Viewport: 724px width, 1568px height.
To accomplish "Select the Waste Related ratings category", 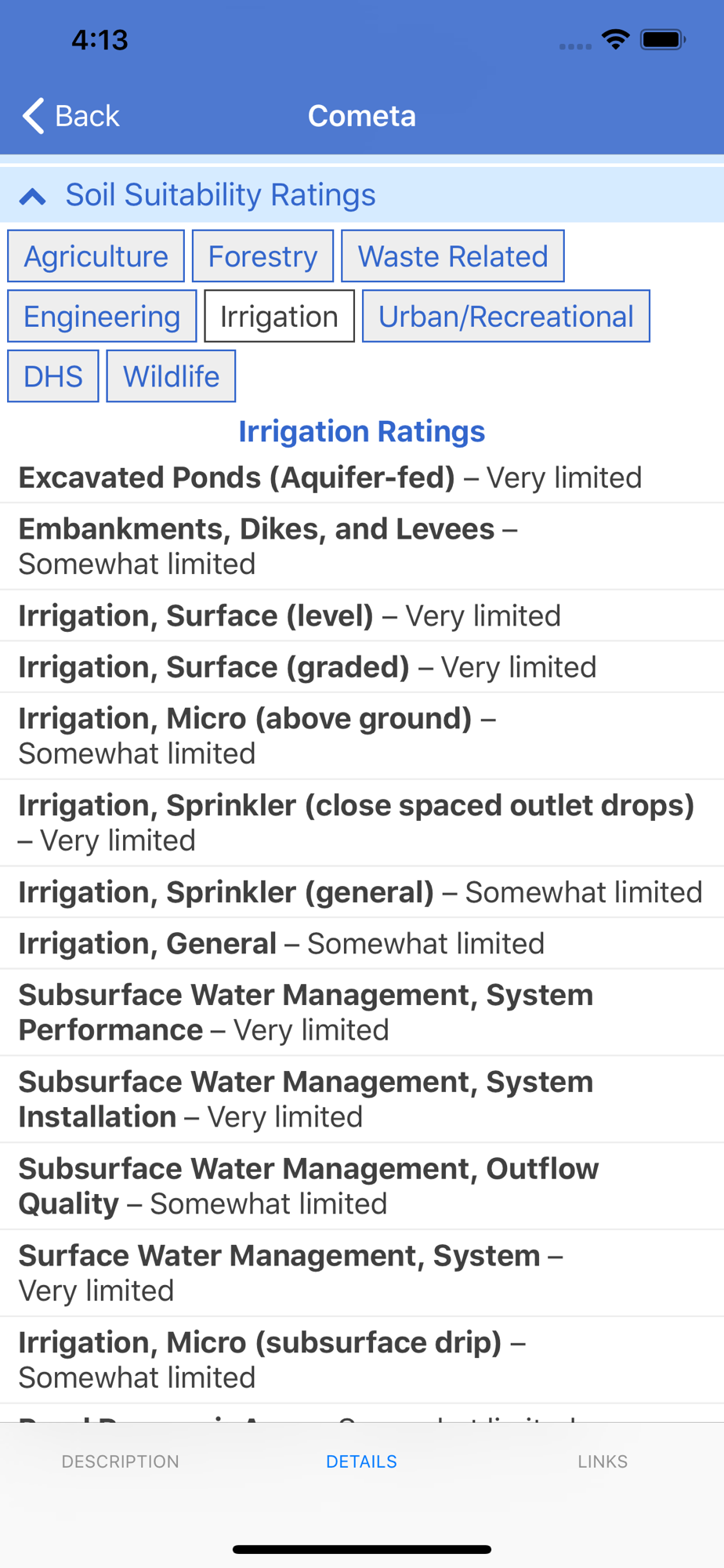I will (x=453, y=256).
